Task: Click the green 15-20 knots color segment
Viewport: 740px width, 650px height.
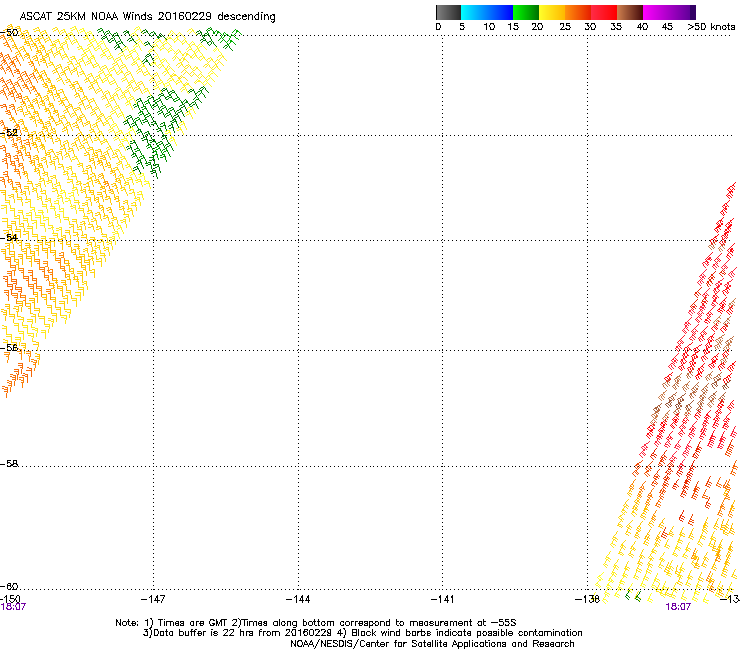Action: 526,12
